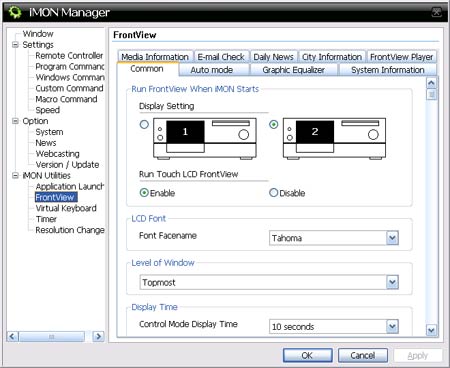Click the tree pane scroll right arrow

coord(98,336)
